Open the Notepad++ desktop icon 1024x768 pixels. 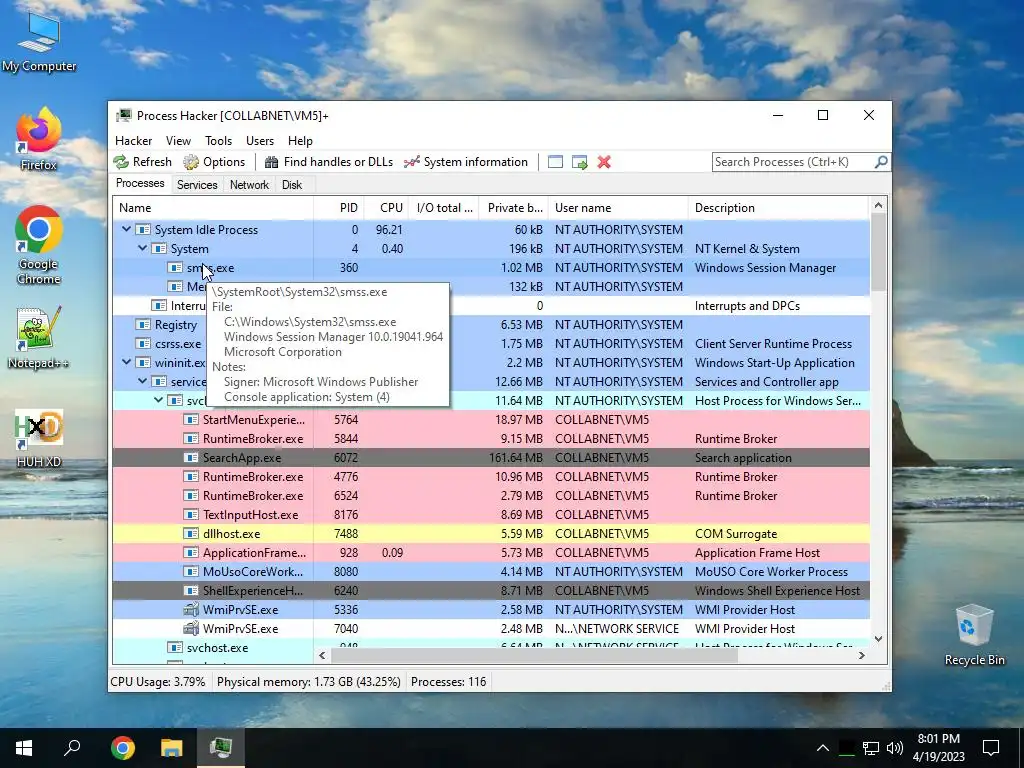(39, 338)
